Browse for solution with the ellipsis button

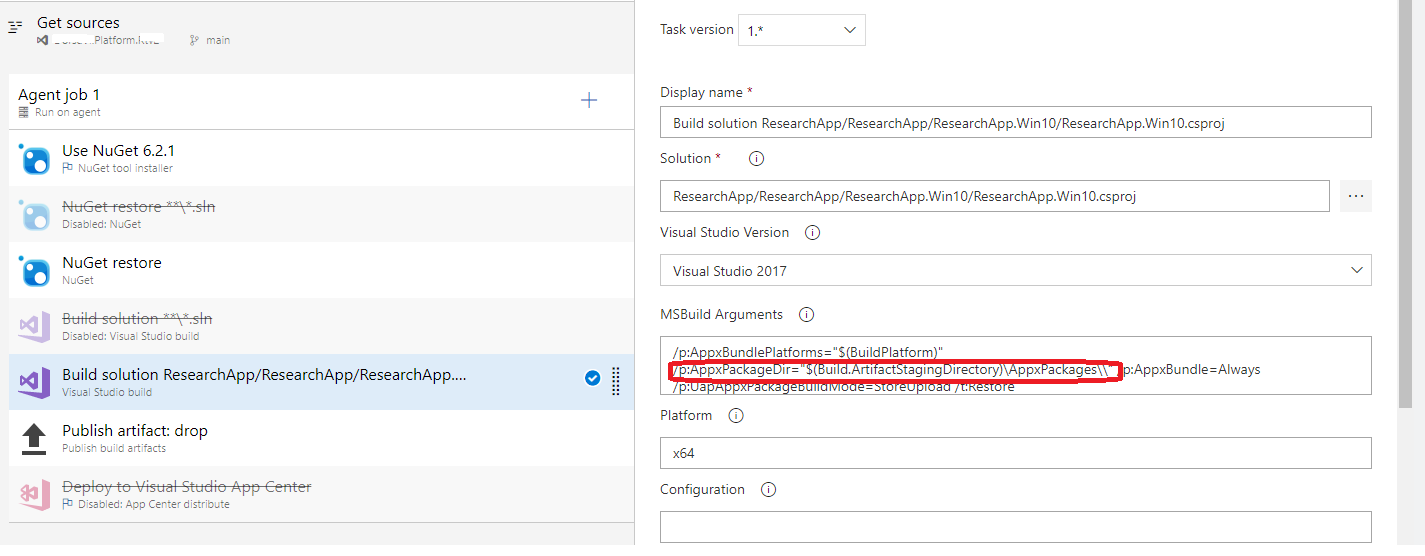[x=1356, y=196]
